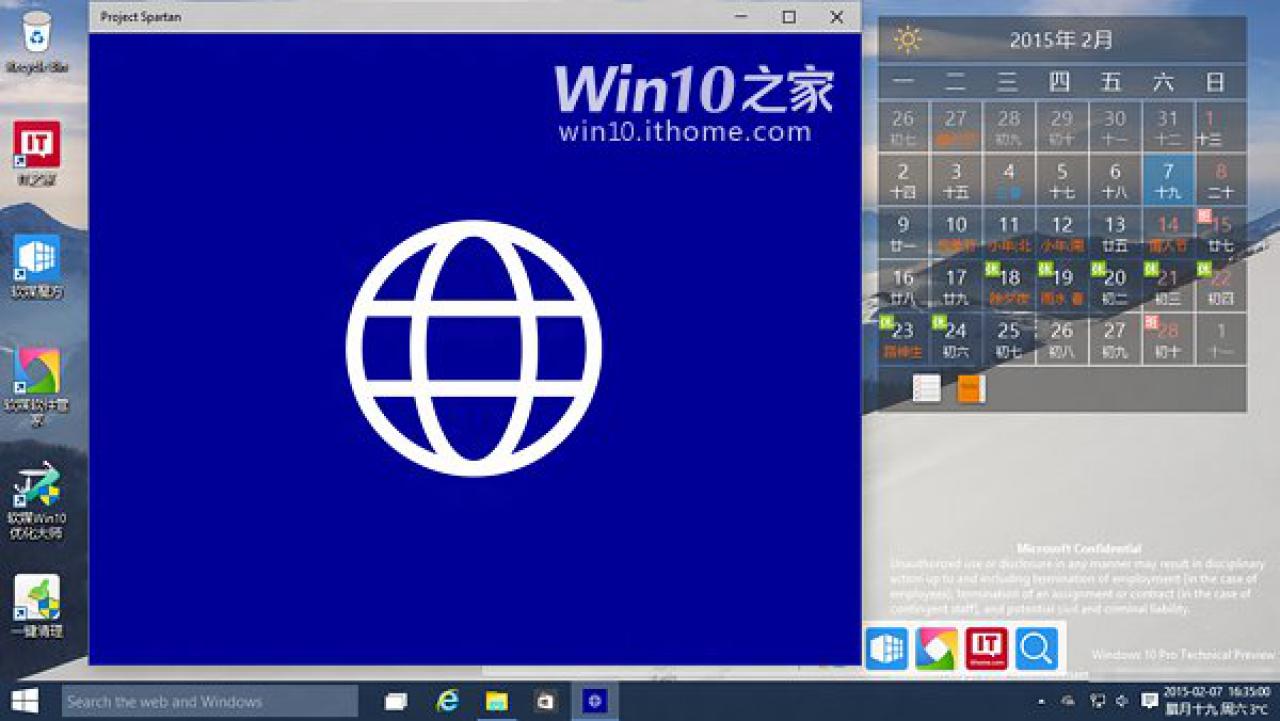Select February 19 in the calendar
This screenshot has width=1280, height=721.
tap(1062, 286)
